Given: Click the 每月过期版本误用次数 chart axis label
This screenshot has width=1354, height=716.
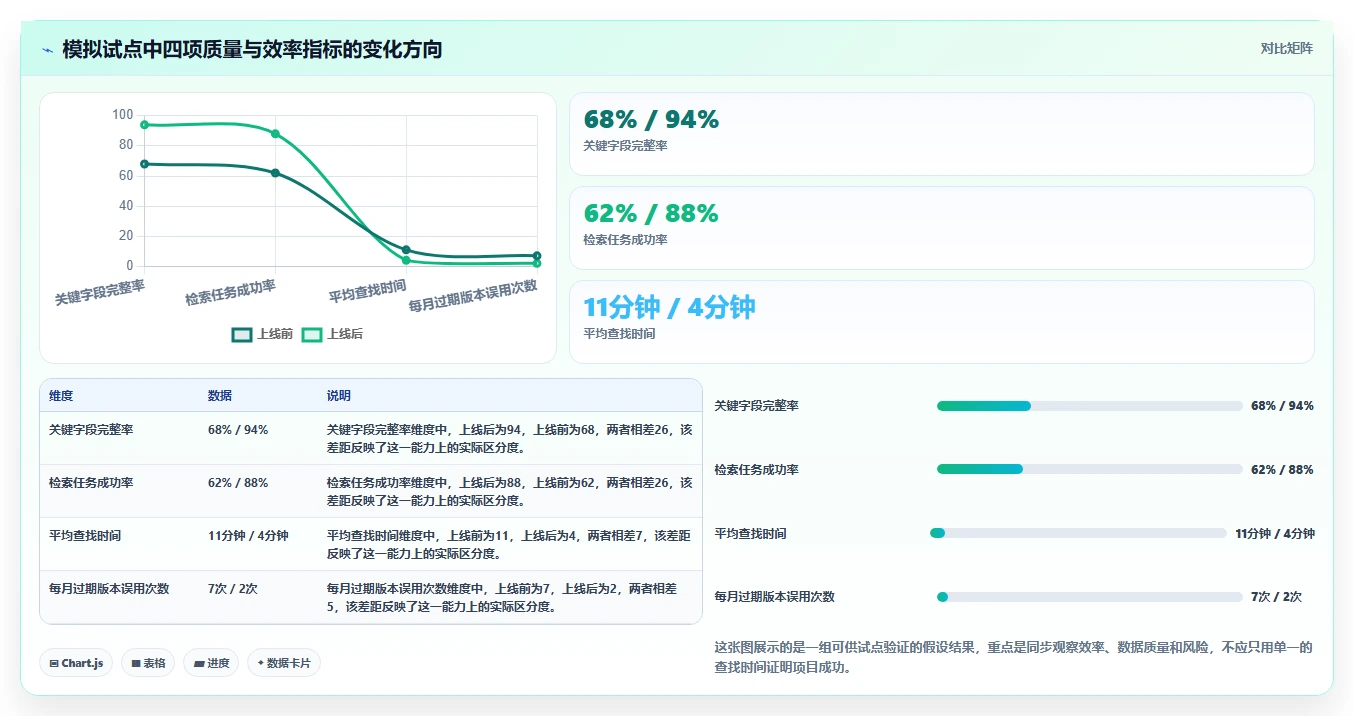Looking at the screenshot, I should (x=473, y=296).
